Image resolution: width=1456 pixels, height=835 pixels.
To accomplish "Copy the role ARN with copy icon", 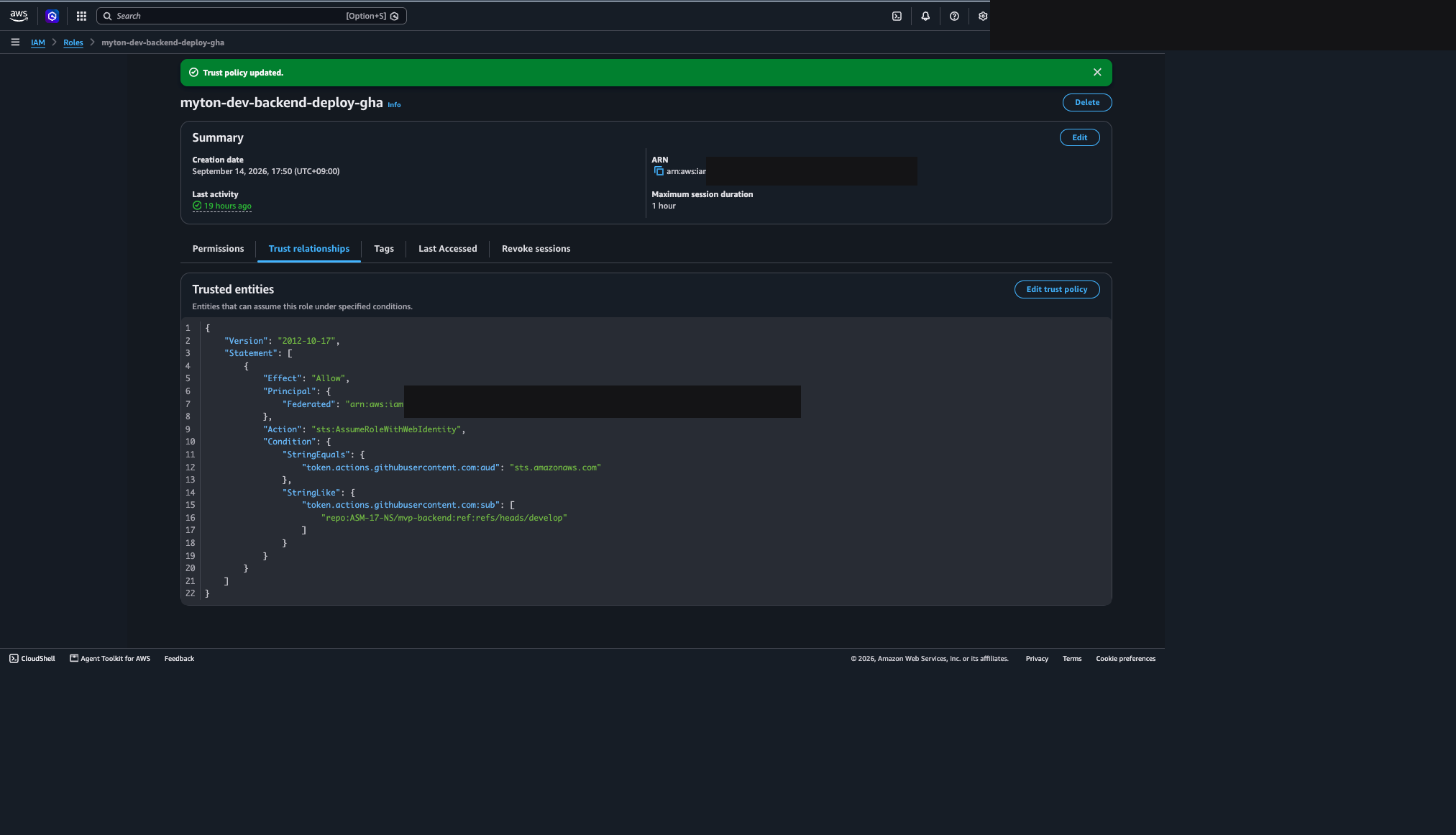I will [x=659, y=171].
